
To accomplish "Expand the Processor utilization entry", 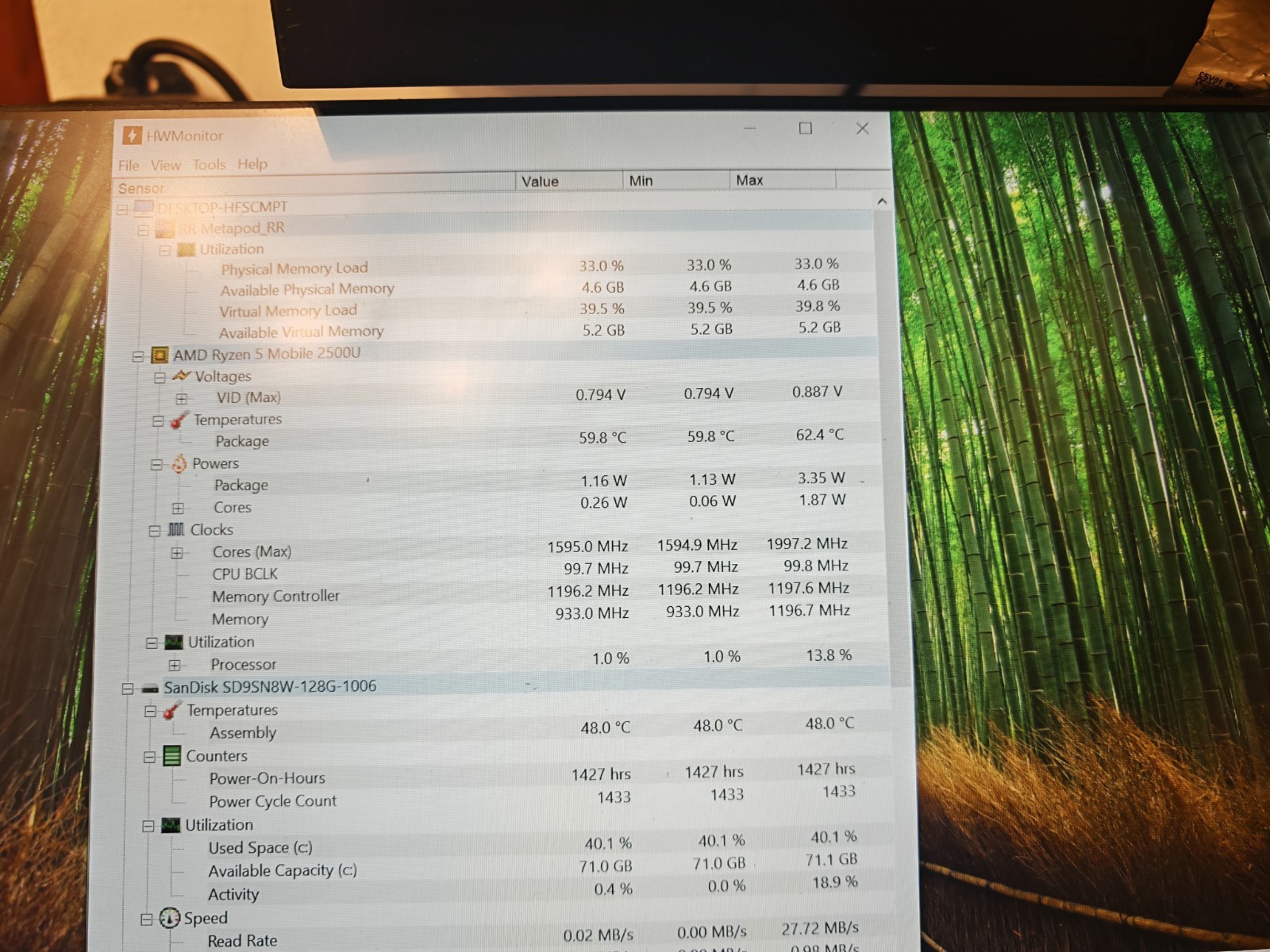I will click(x=175, y=666).
